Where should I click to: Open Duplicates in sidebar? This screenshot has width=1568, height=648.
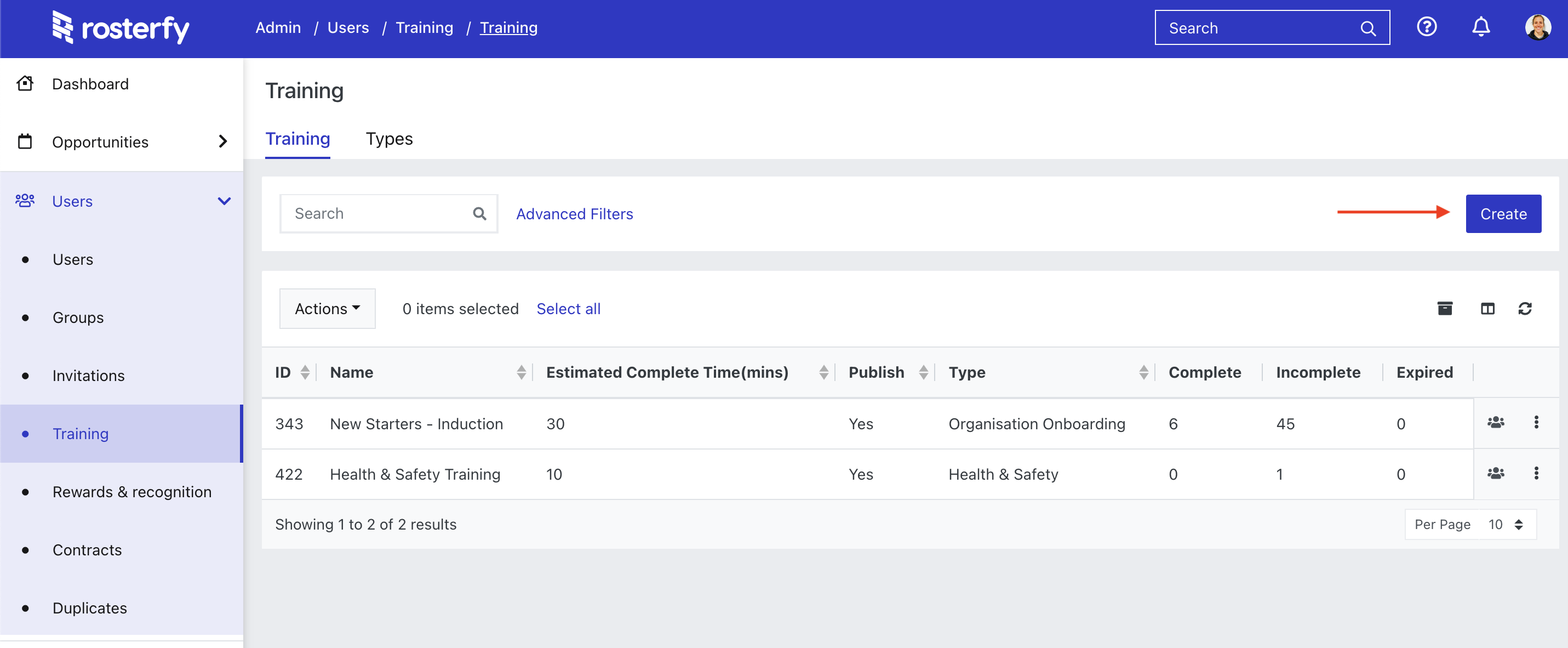point(89,608)
